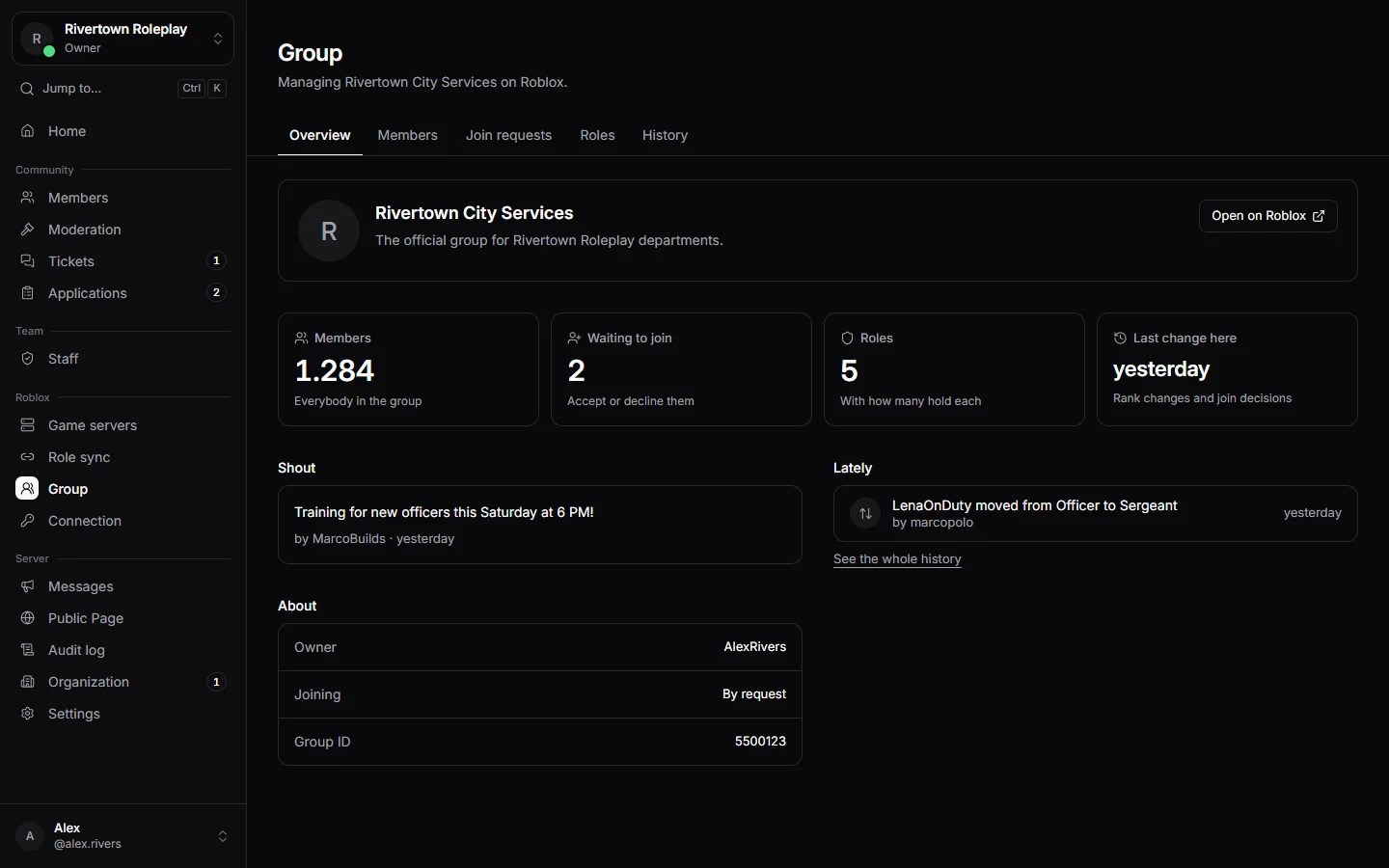Click the Rivertown City Services R avatar
Image resolution: width=1389 pixels, height=868 pixels.
point(329,231)
